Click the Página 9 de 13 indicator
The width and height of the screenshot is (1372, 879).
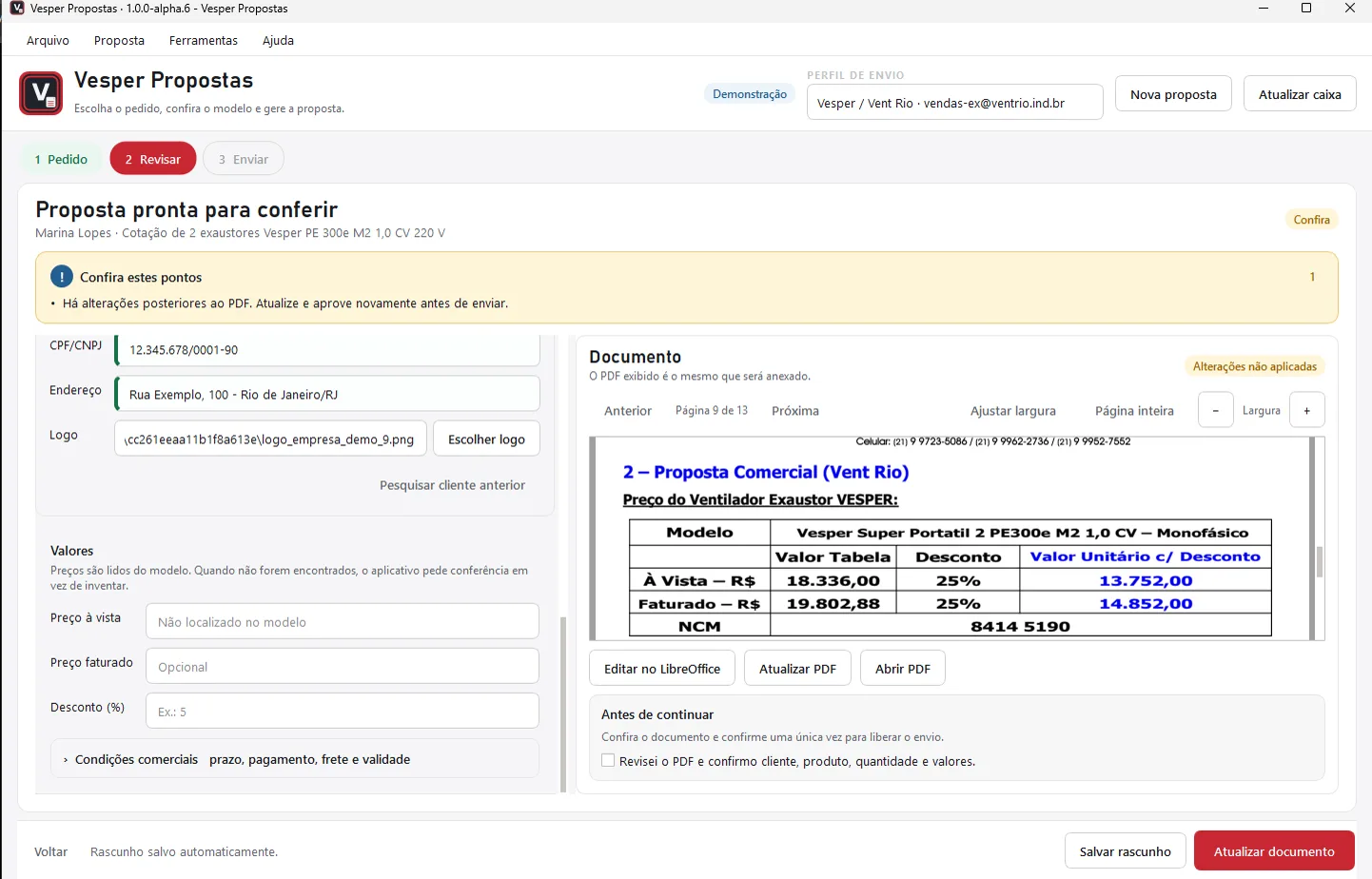(x=712, y=411)
